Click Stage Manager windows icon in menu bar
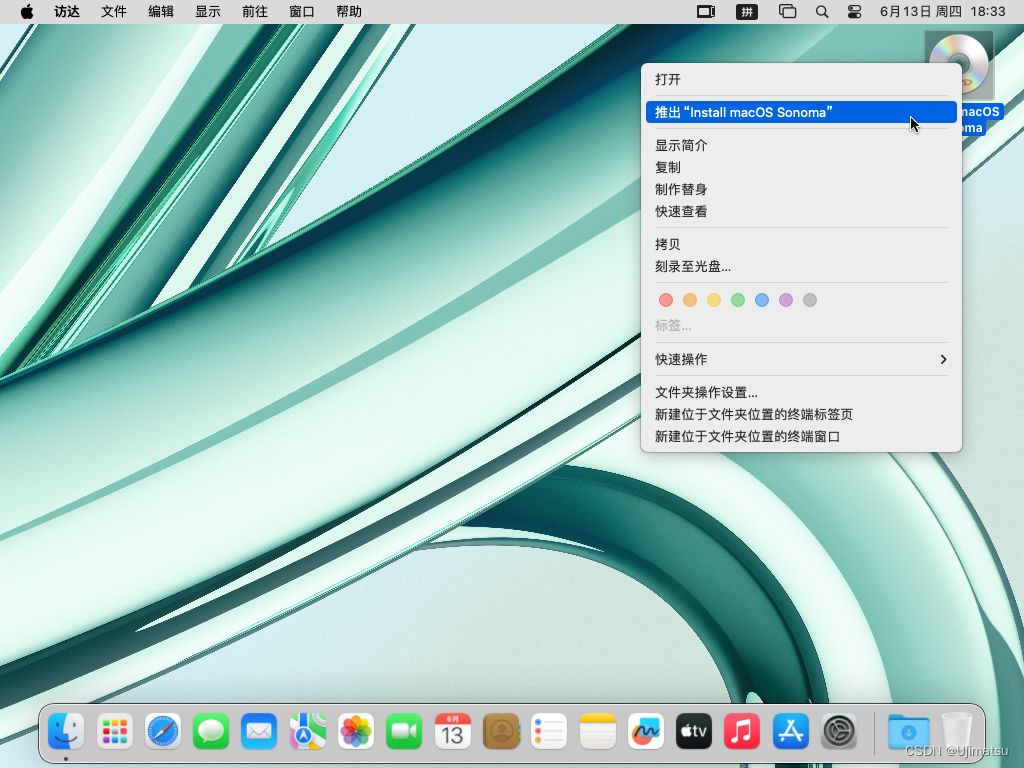1024x768 pixels. coord(788,12)
